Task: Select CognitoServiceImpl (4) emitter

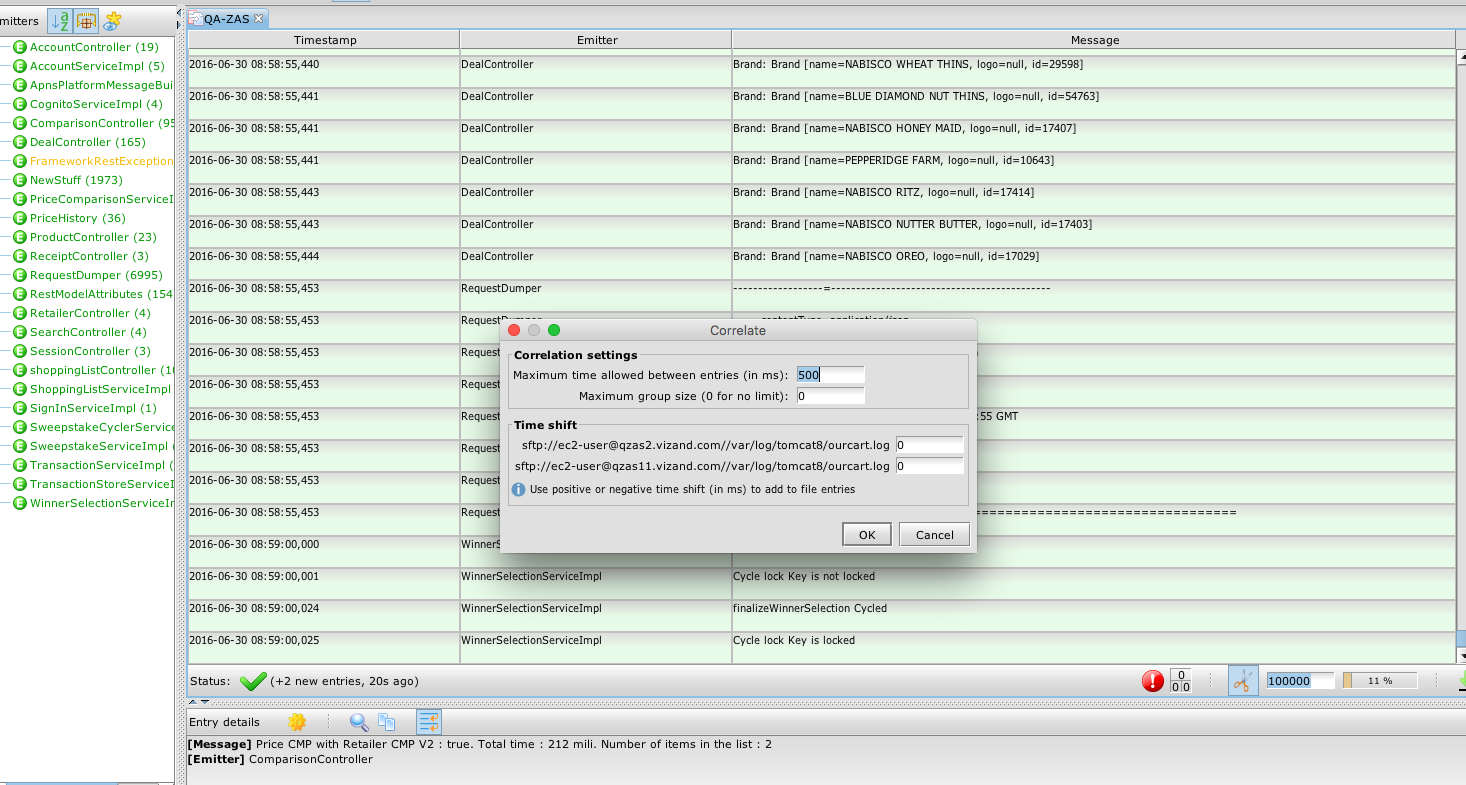Action: 96,104
